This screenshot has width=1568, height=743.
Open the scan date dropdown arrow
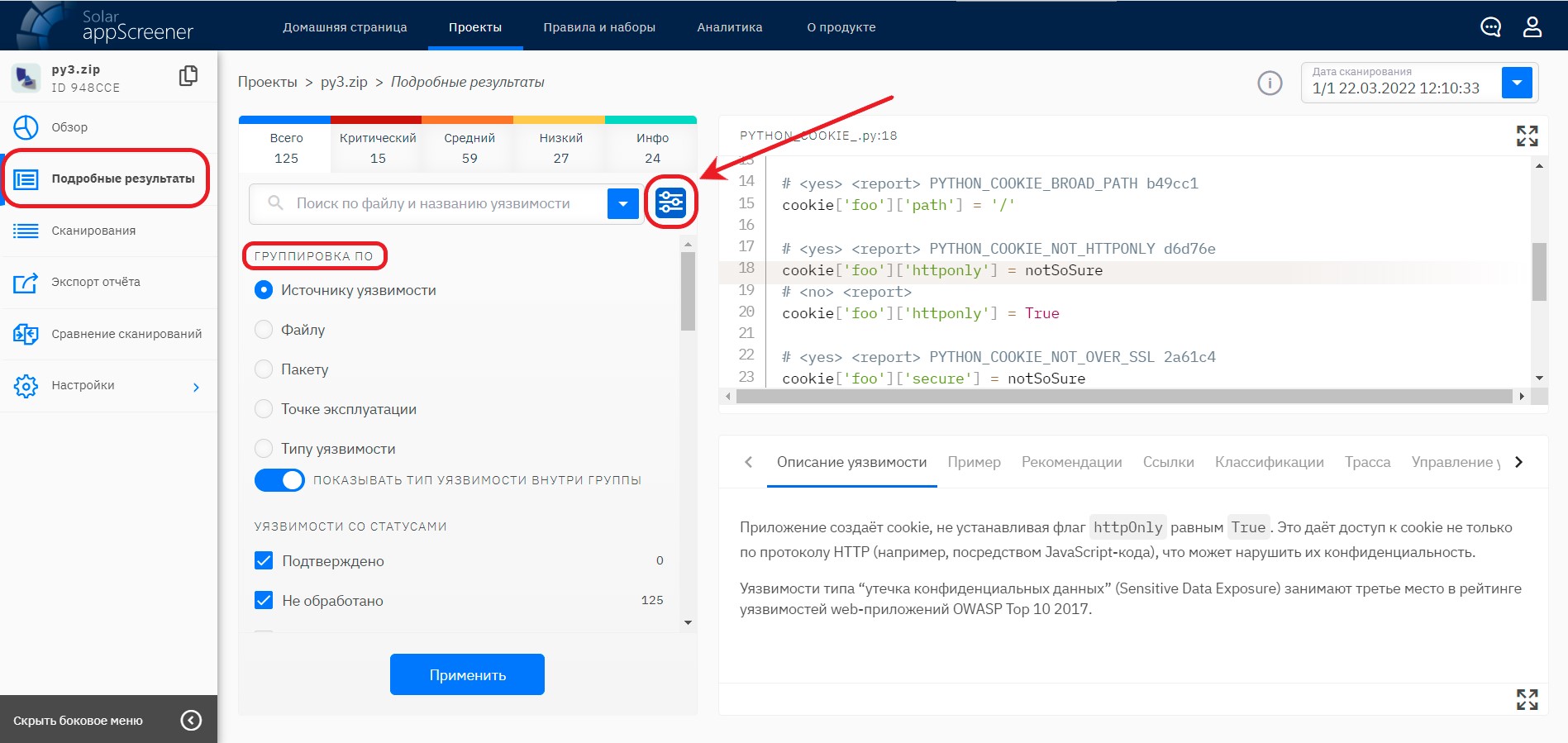pos(1517,83)
